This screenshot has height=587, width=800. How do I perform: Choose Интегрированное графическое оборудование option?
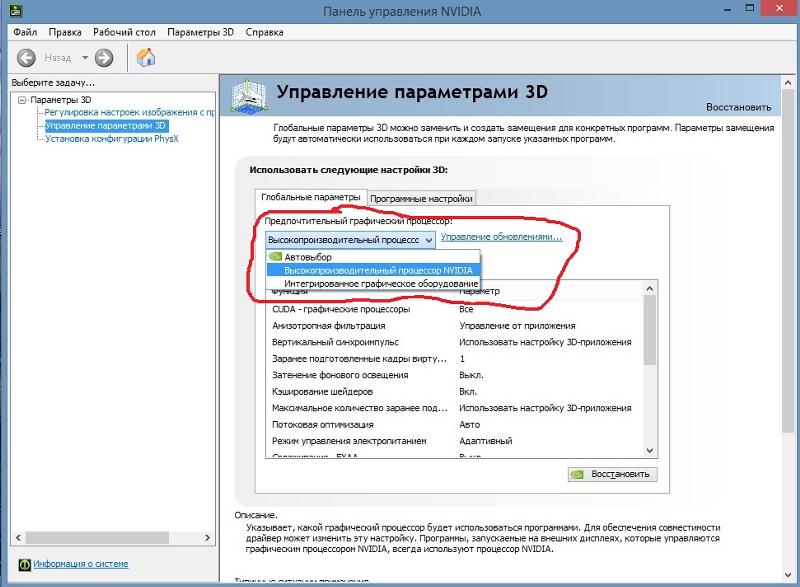(373, 284)
